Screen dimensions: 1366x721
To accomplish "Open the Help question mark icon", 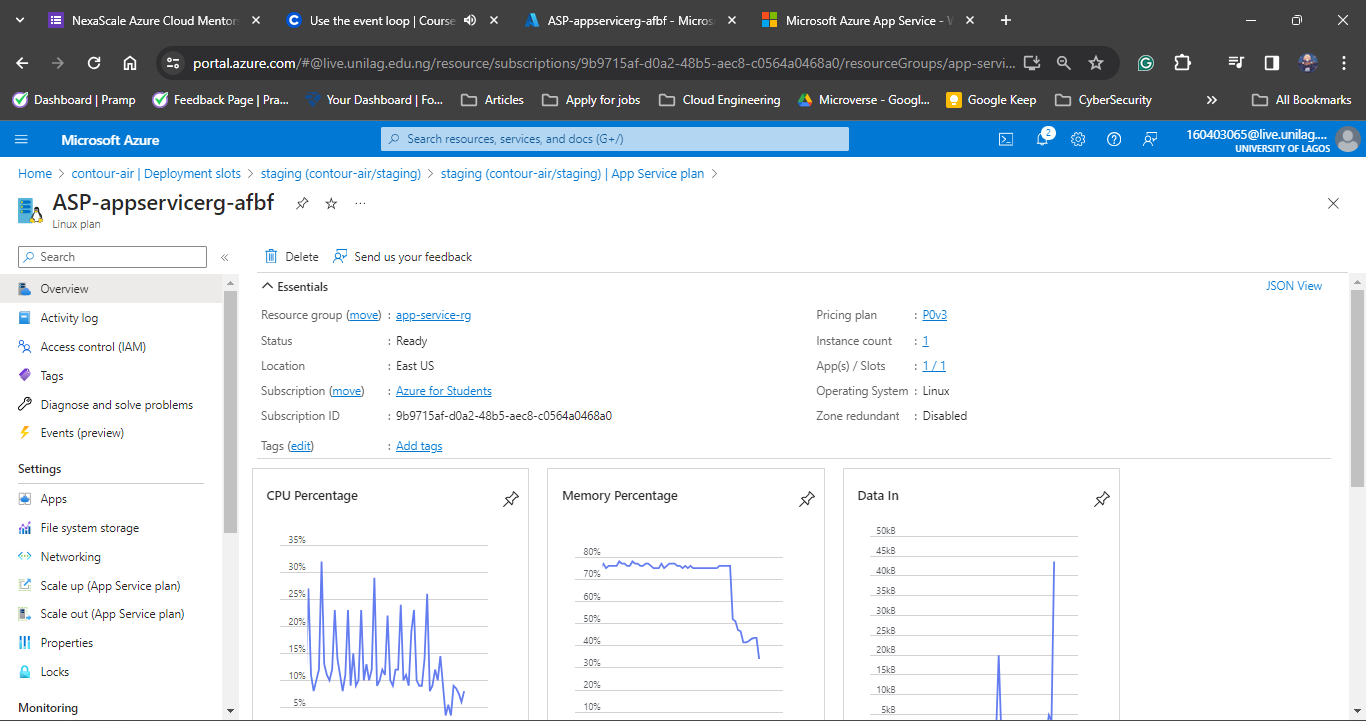I will 1114,139.
